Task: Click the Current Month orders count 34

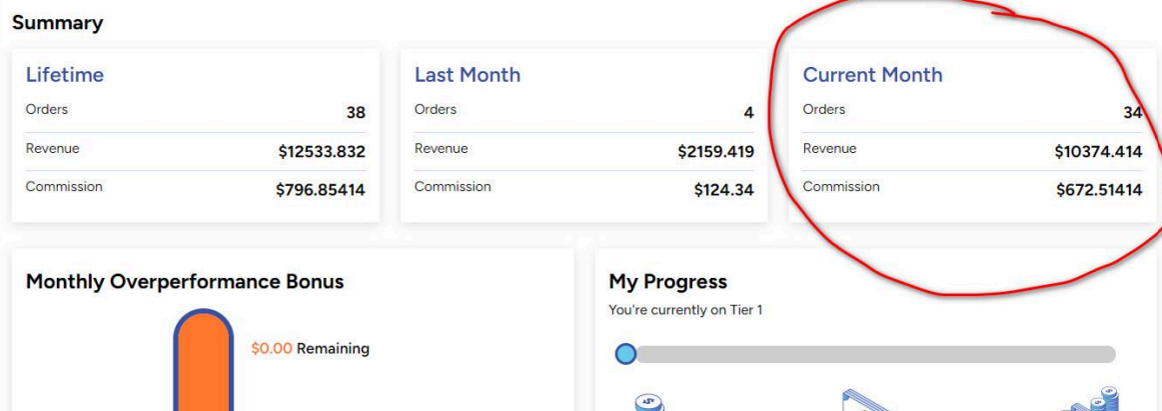Action: coord(1132,114)
